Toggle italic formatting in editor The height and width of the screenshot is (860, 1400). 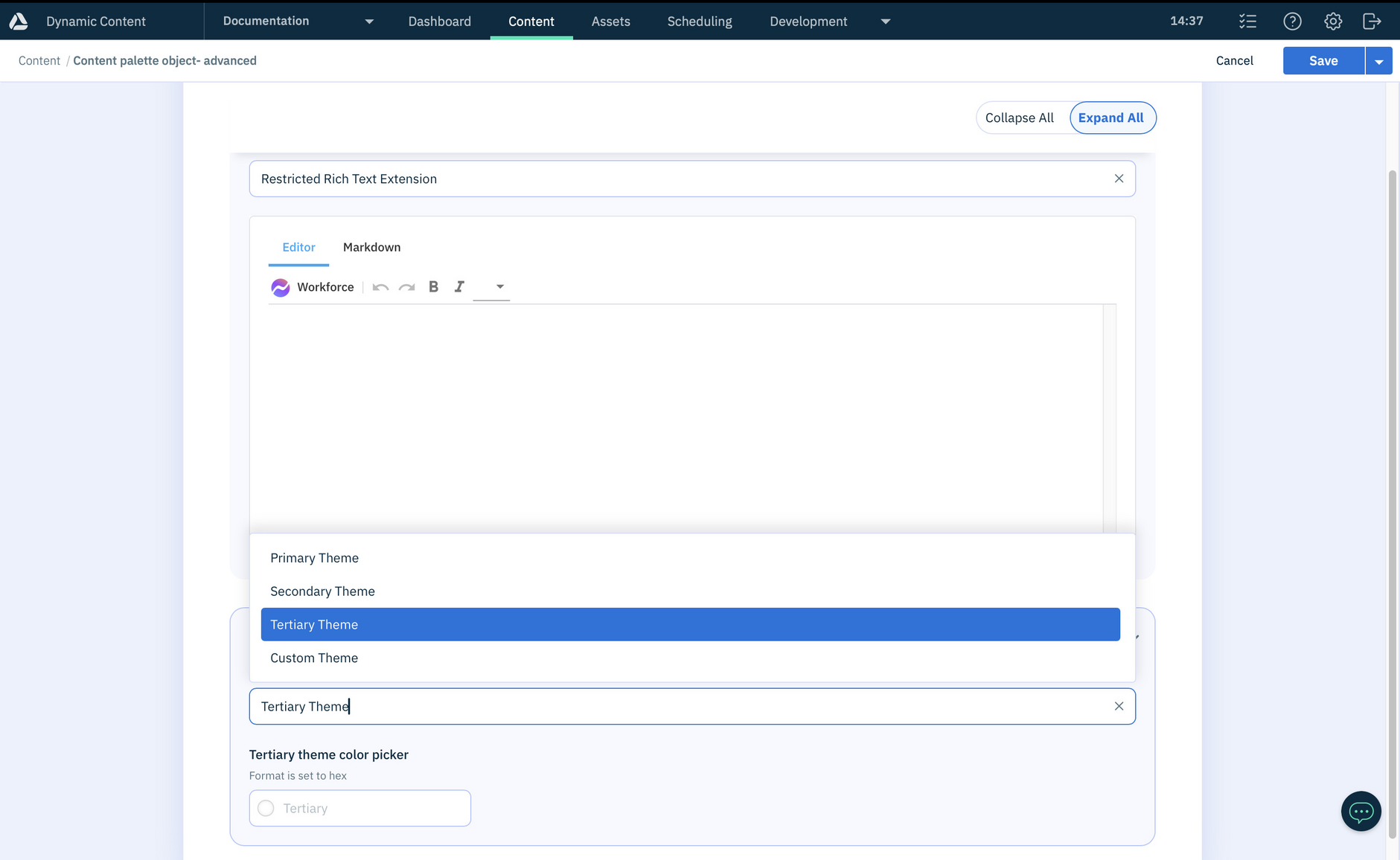(x=459, y=287)
